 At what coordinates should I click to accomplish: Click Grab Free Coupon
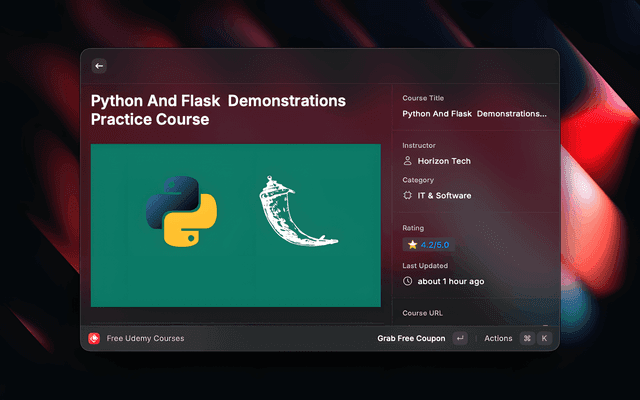point(411,338)
